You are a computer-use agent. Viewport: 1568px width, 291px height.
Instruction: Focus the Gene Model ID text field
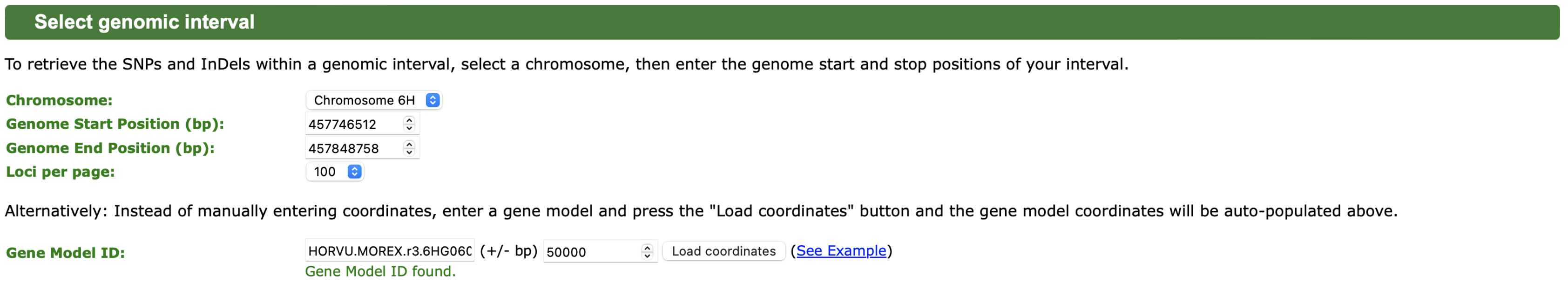pos(390,251)
